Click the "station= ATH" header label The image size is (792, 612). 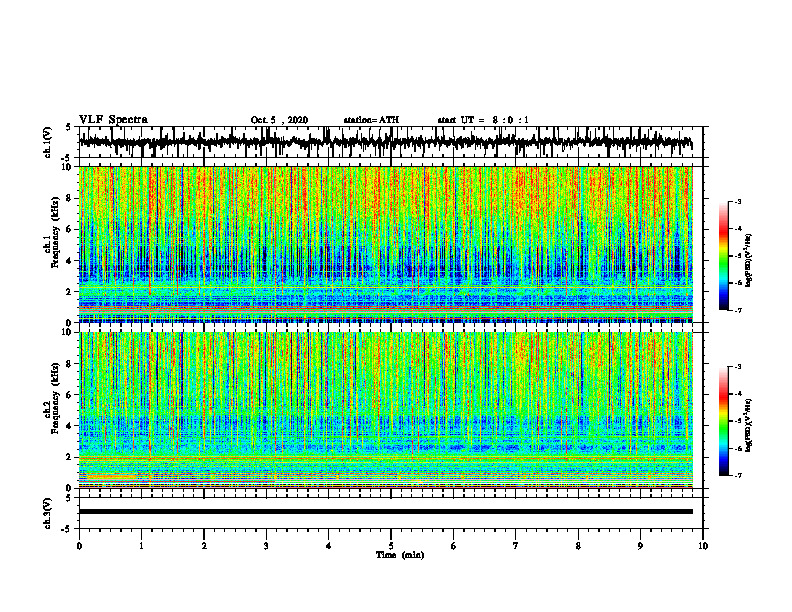[x=371, y=120]
